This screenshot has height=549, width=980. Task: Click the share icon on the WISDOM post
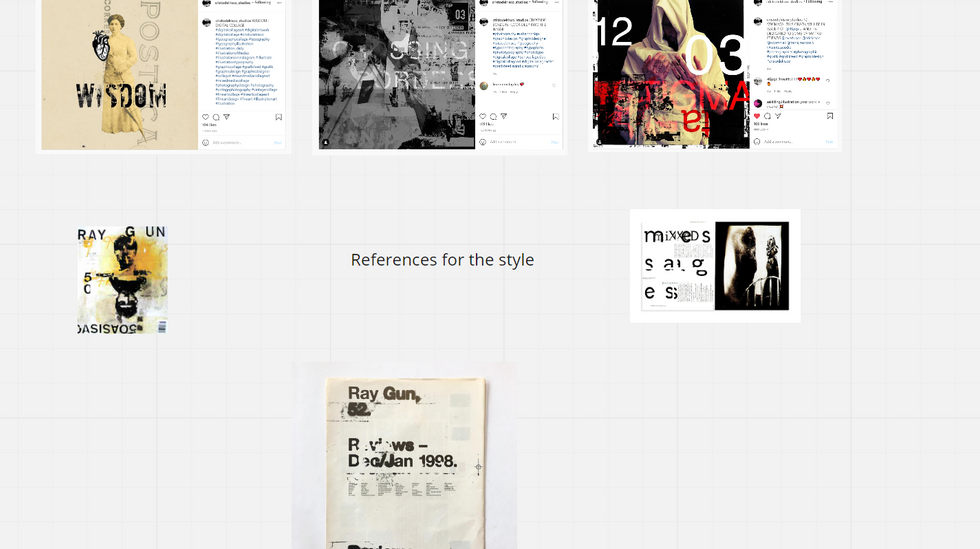227,117
